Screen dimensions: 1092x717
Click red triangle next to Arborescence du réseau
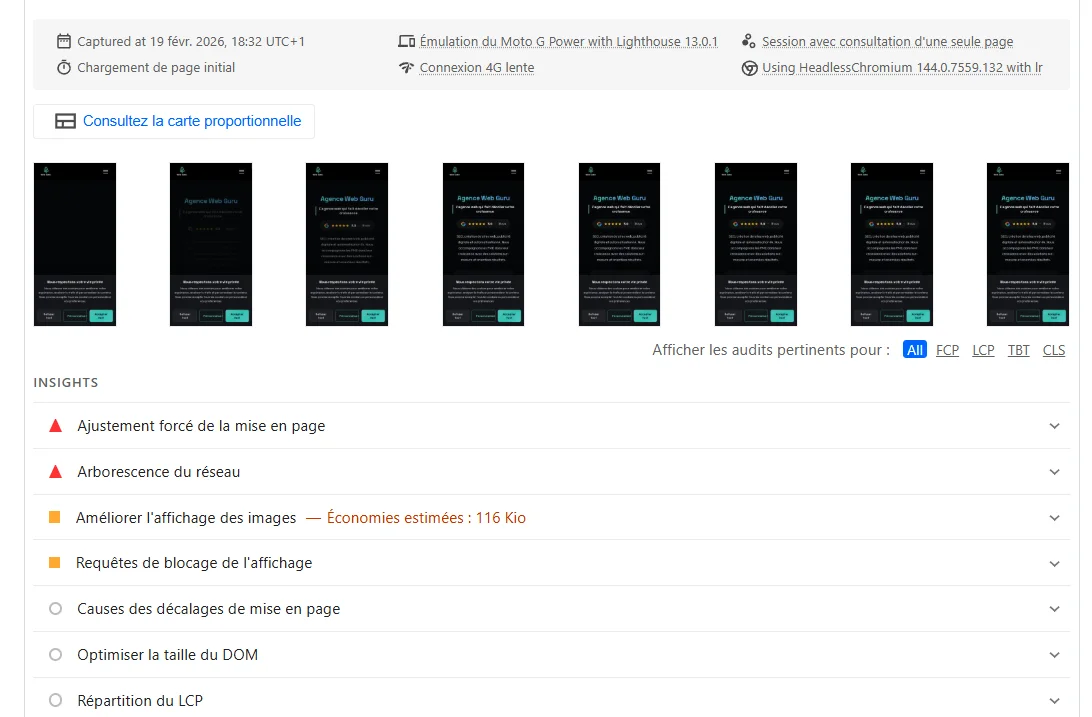(56, 472)
